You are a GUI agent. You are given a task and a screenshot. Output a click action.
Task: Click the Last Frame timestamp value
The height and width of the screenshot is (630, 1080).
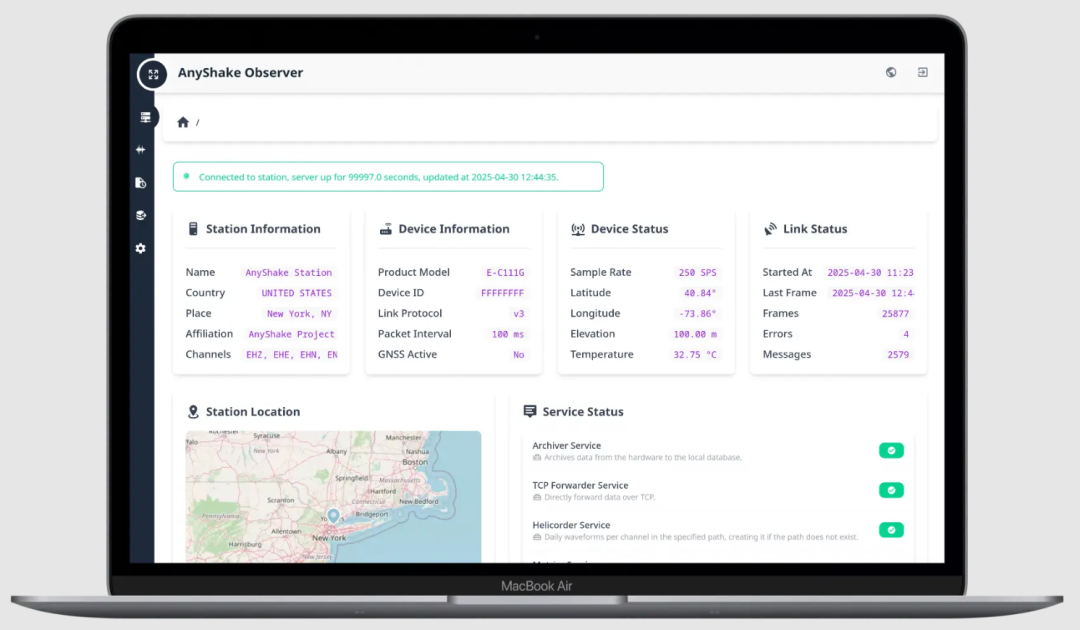coord(873,293)
